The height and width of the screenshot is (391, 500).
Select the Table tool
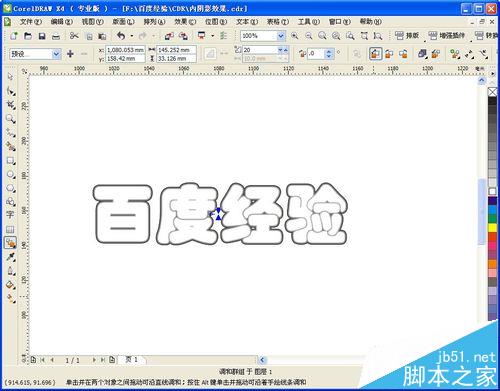pos(10,229)
